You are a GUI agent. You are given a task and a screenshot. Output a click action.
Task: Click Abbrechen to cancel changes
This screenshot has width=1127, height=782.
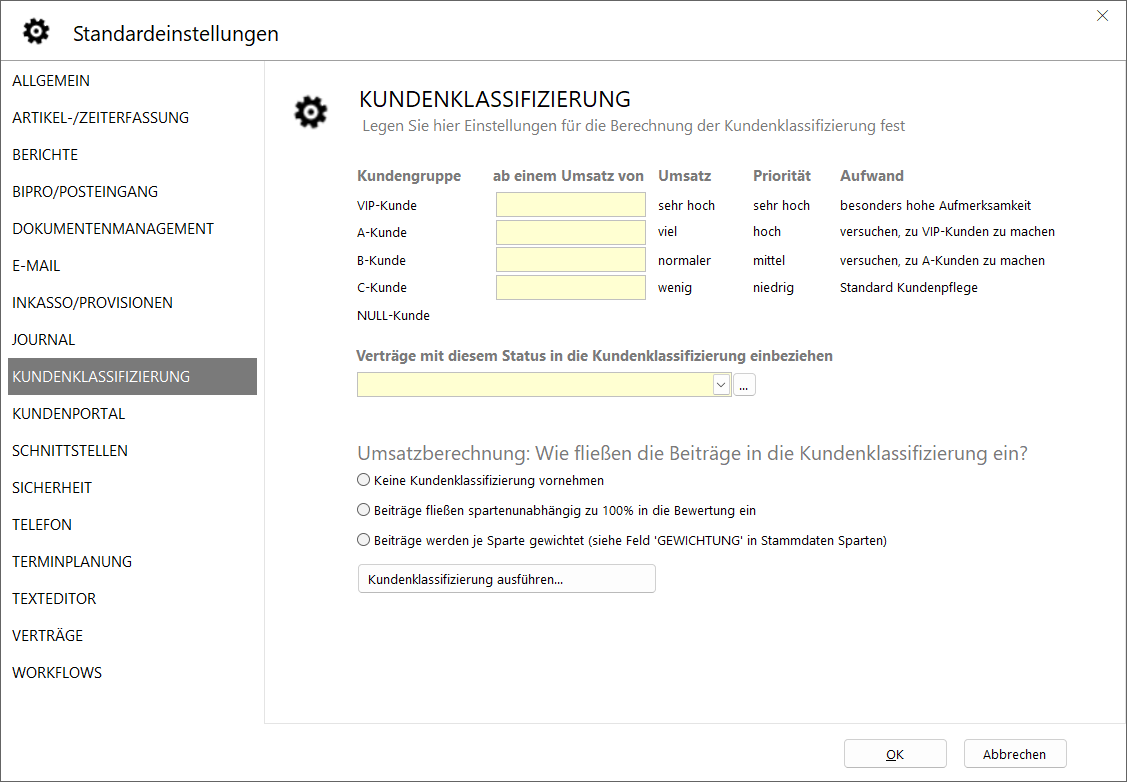[x=1014, y=754]
